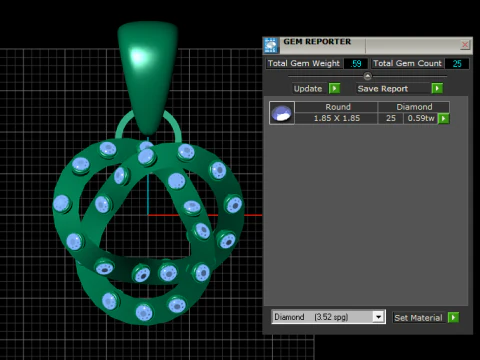The width and height of the screenshot is (480, 360).
Task: Run Update with its green arrow
Action: [334, 88]
